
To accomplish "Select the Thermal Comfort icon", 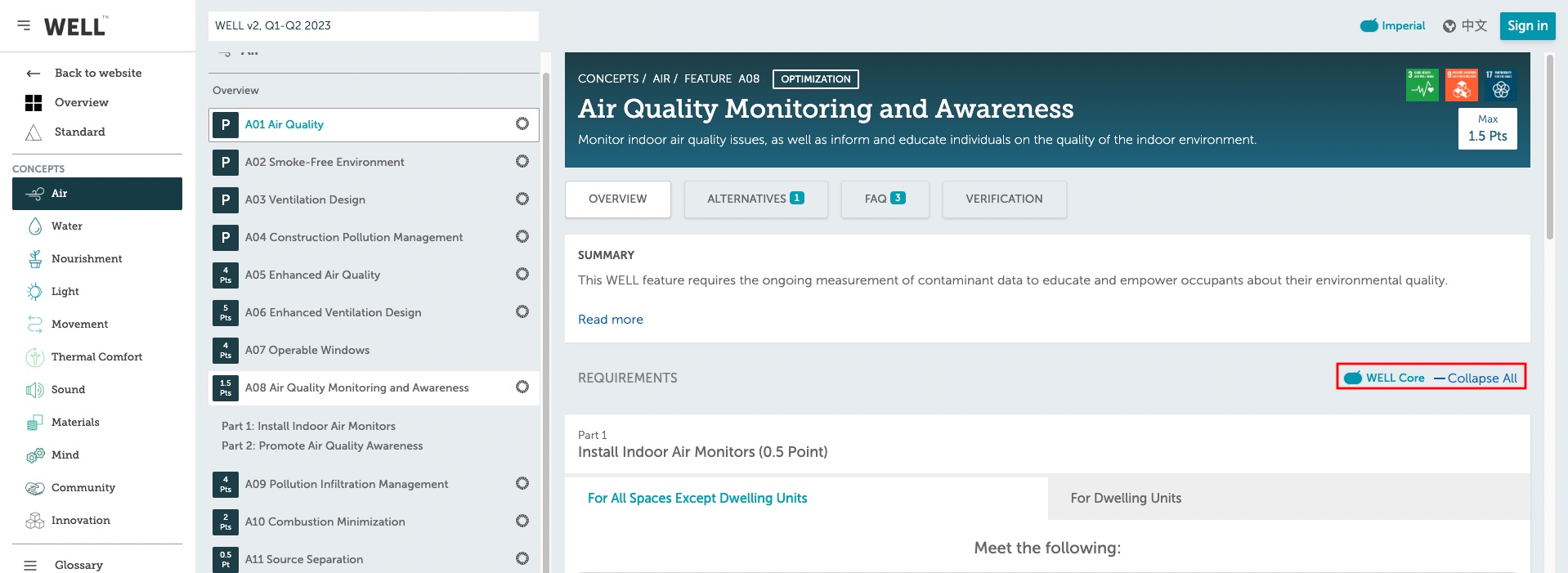I will 35,357.
